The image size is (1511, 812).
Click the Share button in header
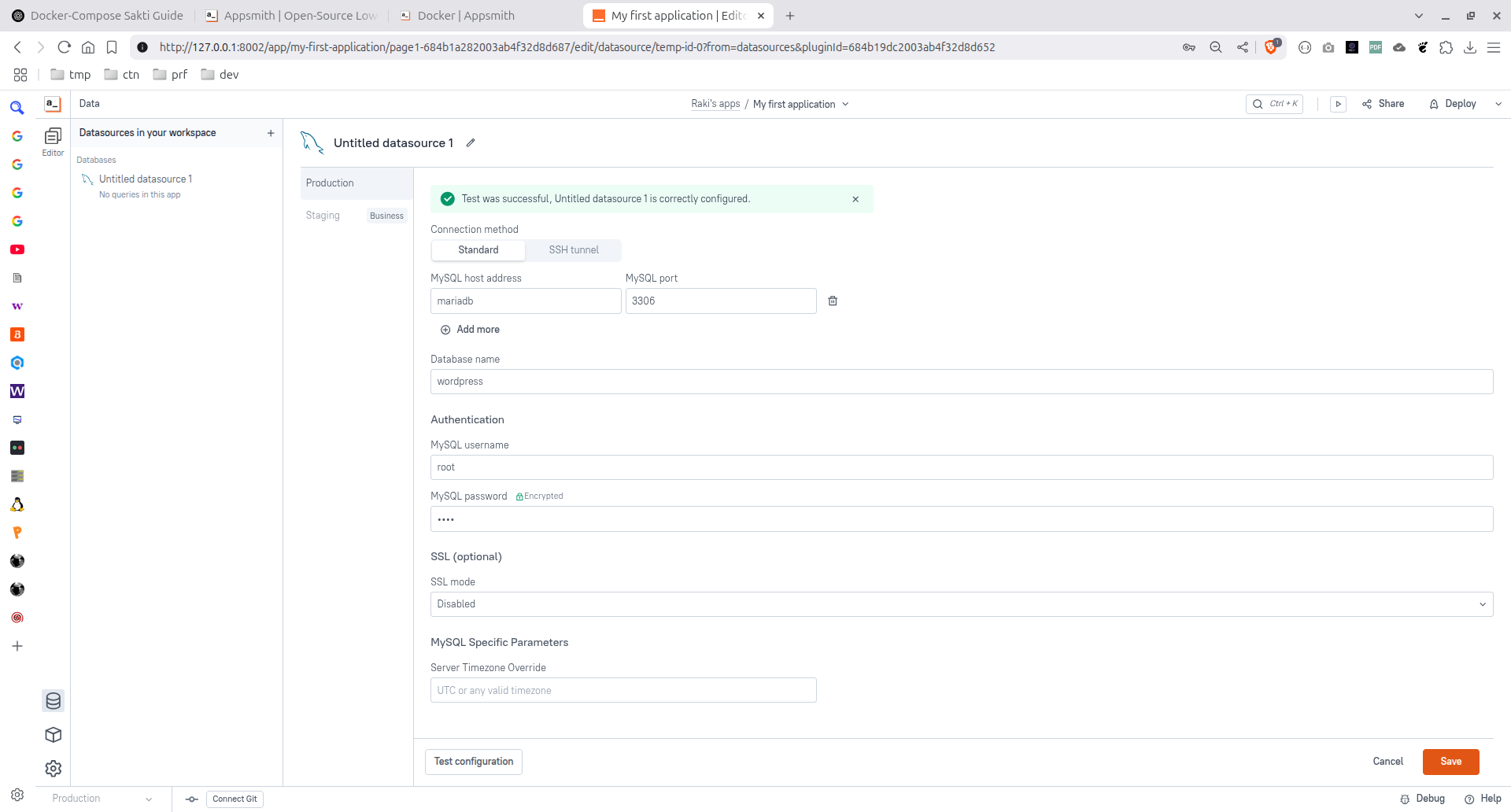tap(1384, 104)
